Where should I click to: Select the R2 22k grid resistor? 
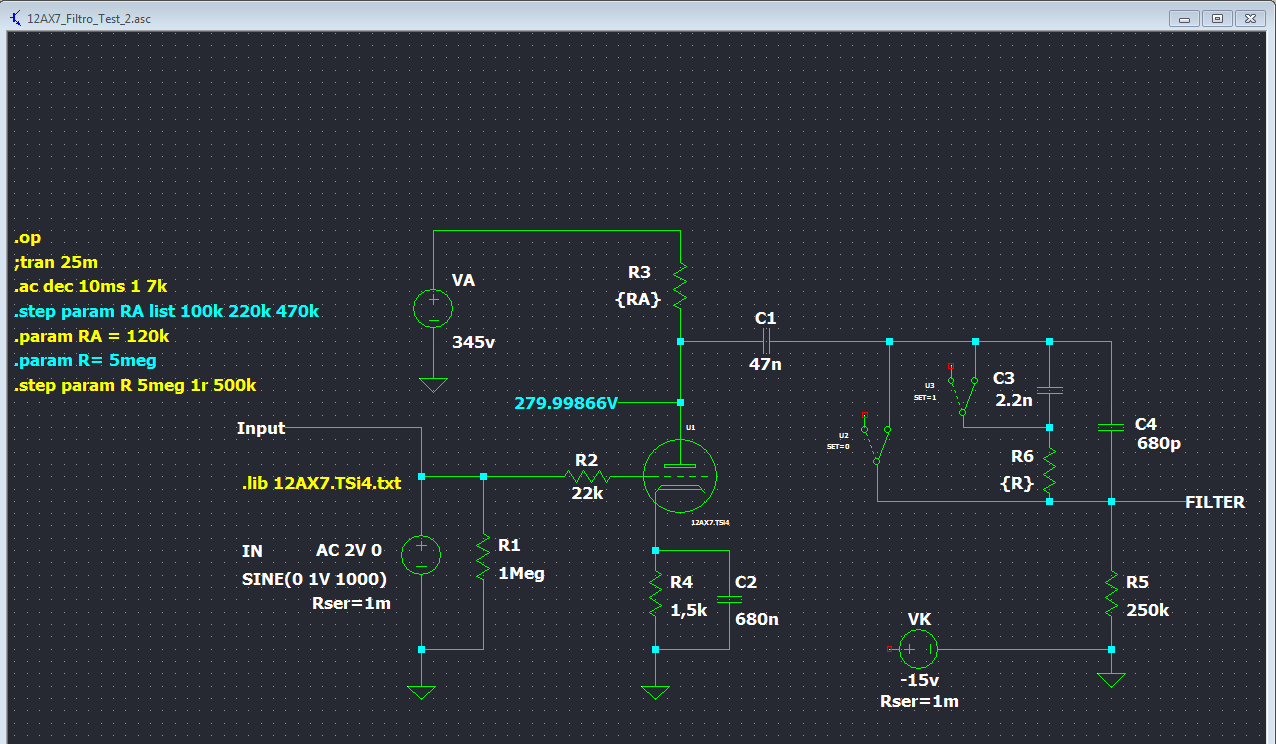pos(586,477)
